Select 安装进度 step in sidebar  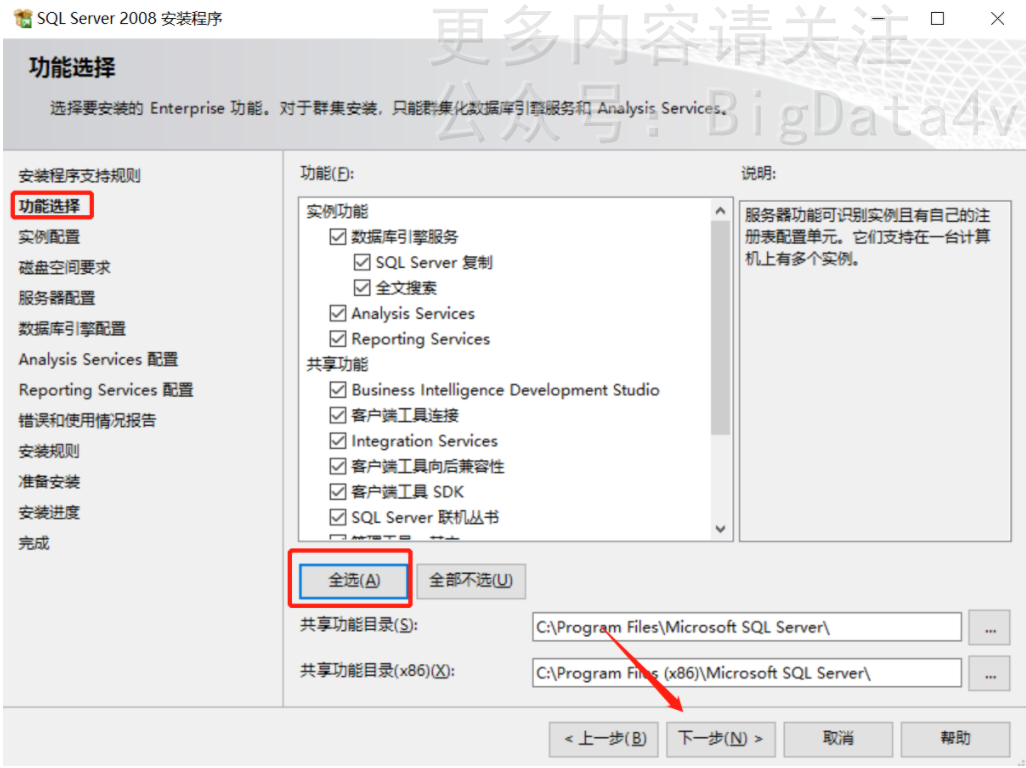[x=49, y=512]
